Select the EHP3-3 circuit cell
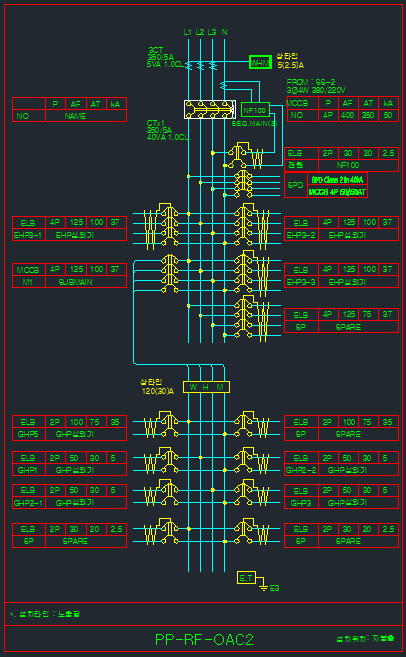406x657 pixels. 301,282
